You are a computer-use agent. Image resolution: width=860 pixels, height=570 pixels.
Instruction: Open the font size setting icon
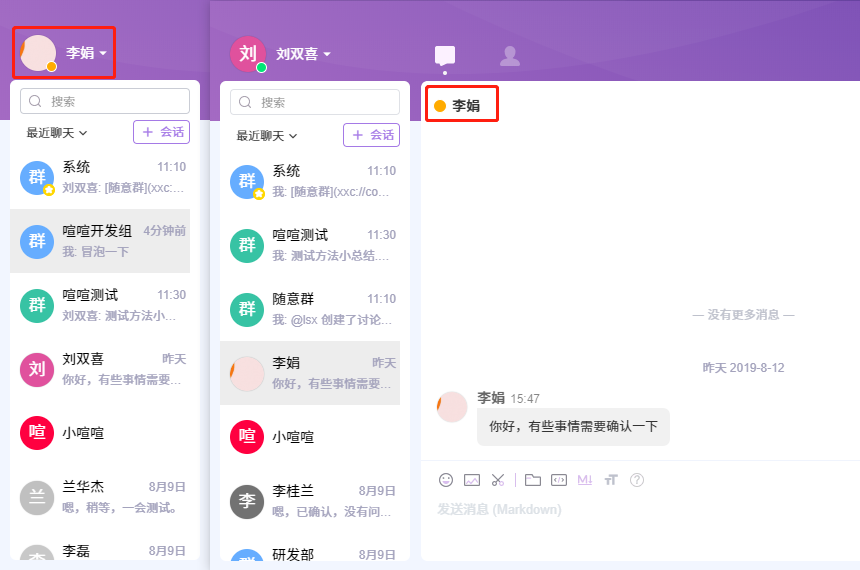611,480
